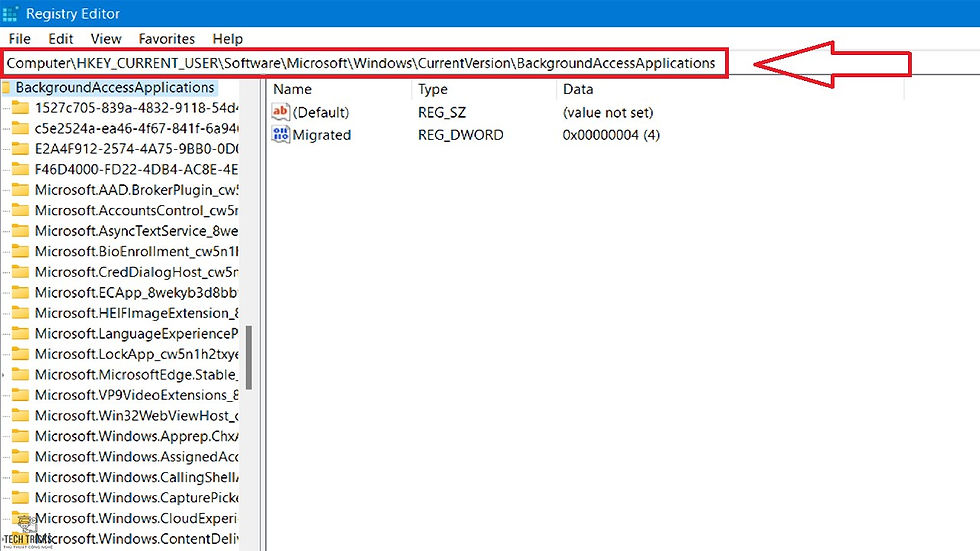Click the REG_DWORD type cell
The width and height of the screenshot is (980, 551).
(x=461, y=135)
